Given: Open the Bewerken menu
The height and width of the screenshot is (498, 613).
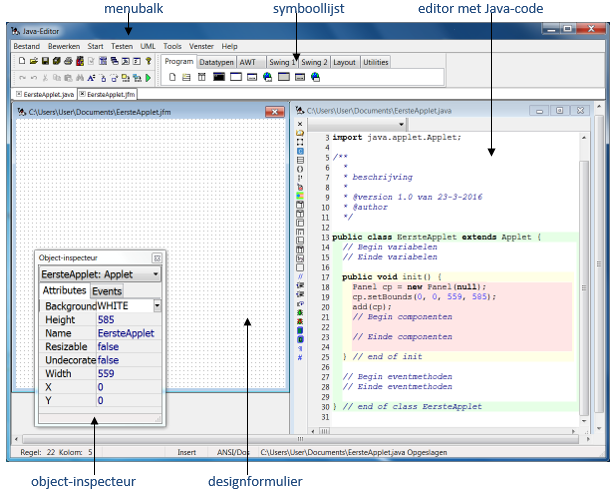Looking at the screenshot, I should click(x=63, y=46).
